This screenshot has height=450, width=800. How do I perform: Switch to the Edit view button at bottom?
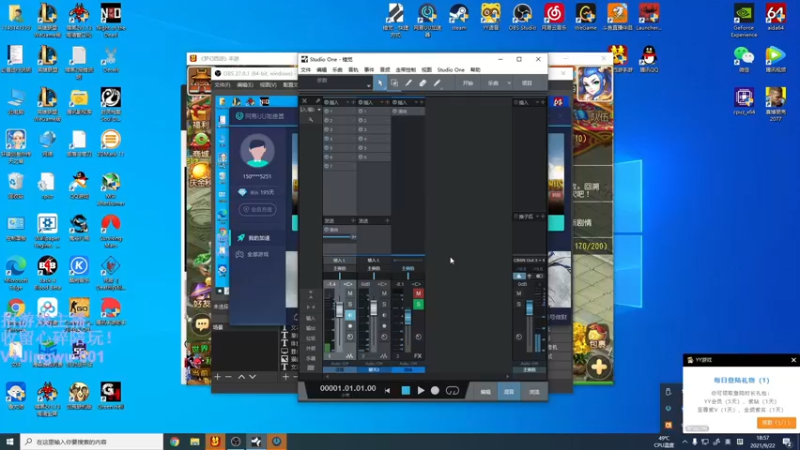pos(485,392)
